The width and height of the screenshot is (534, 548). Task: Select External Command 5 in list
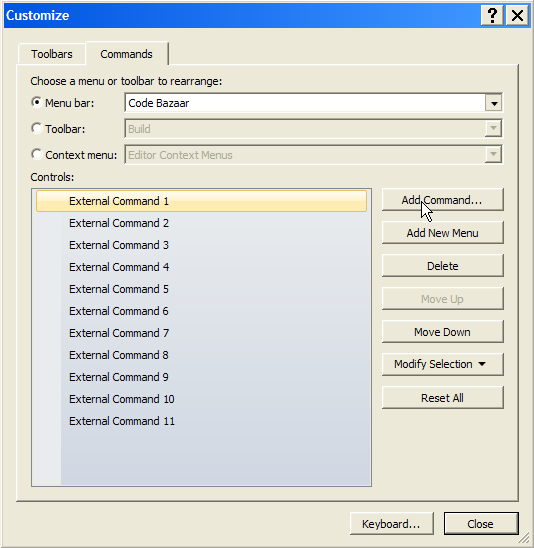click(201, 289)
